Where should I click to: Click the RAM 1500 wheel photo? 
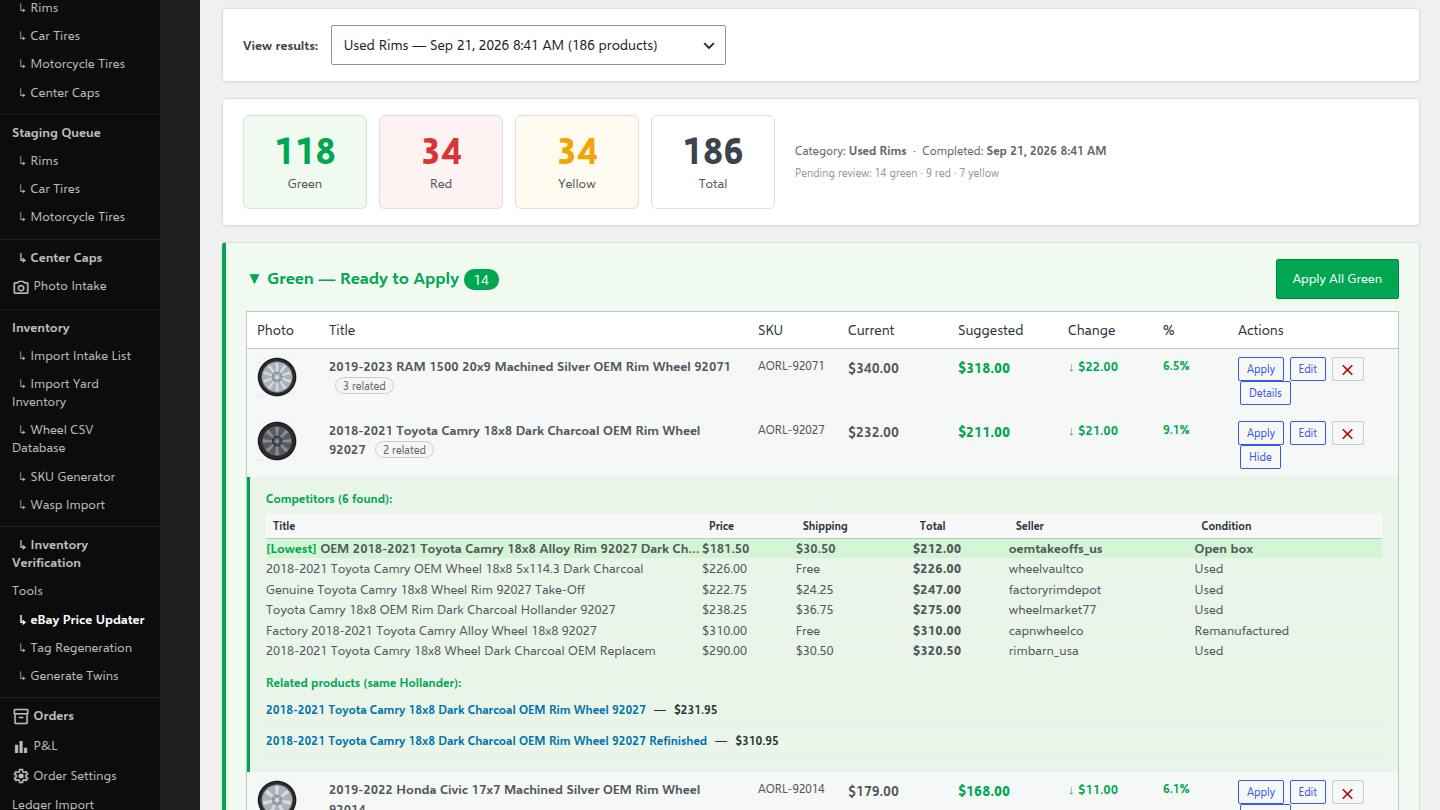(277, 377)
